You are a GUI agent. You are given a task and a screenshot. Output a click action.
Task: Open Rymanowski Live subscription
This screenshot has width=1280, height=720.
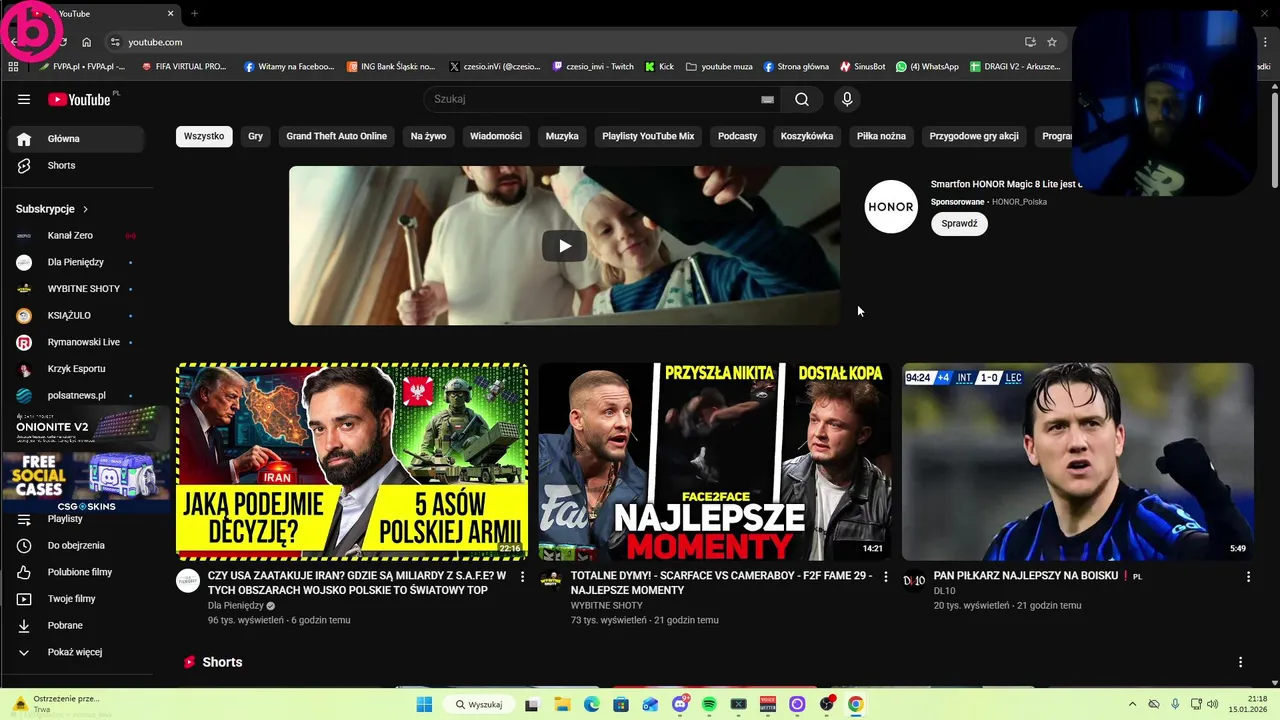[77, 342]
